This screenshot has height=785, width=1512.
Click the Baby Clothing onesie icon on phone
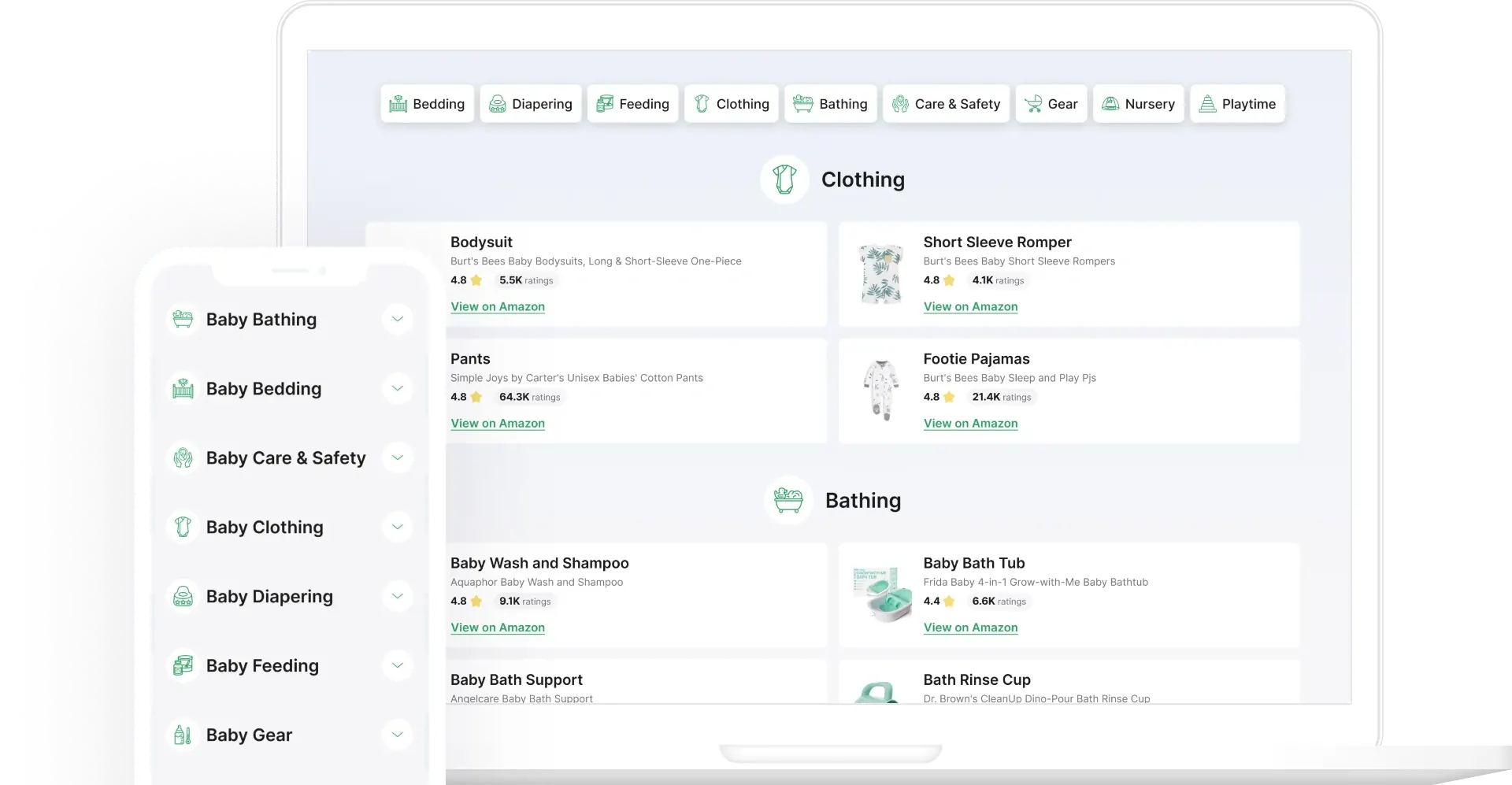click(183, 527)
